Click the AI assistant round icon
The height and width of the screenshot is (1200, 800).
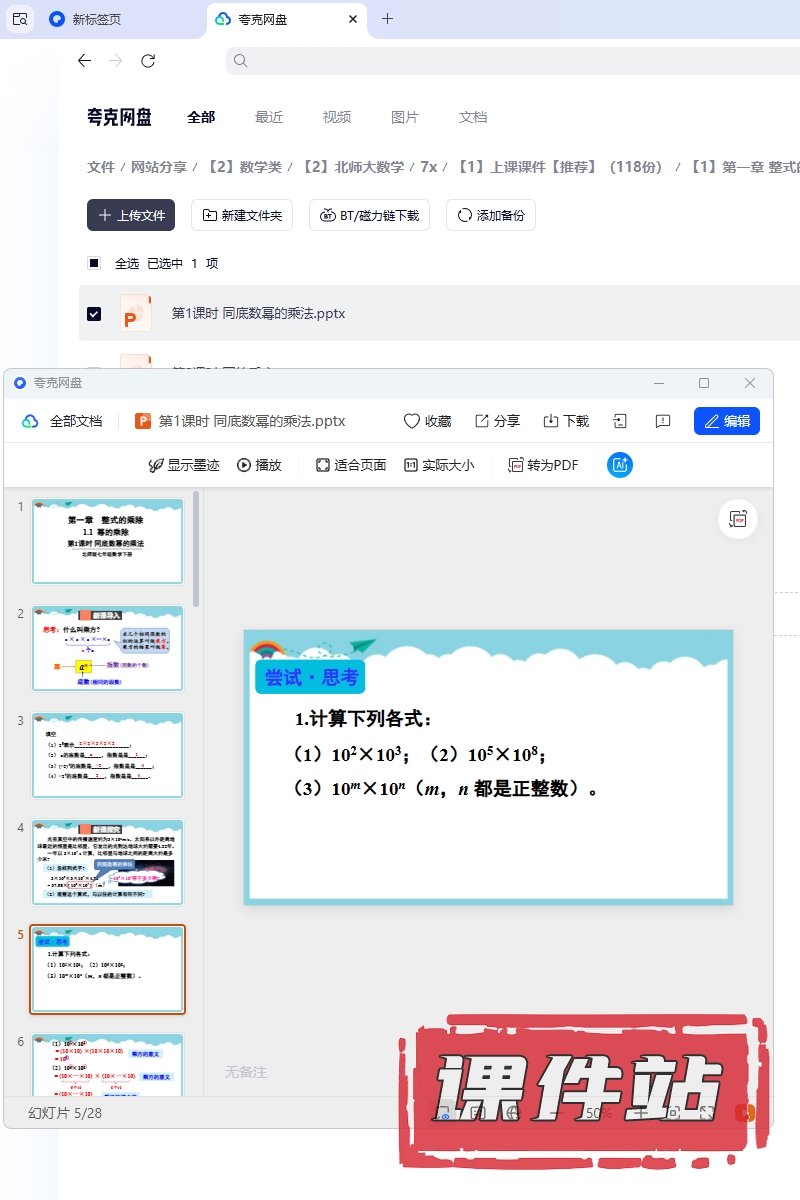click(x=620, y=465)
